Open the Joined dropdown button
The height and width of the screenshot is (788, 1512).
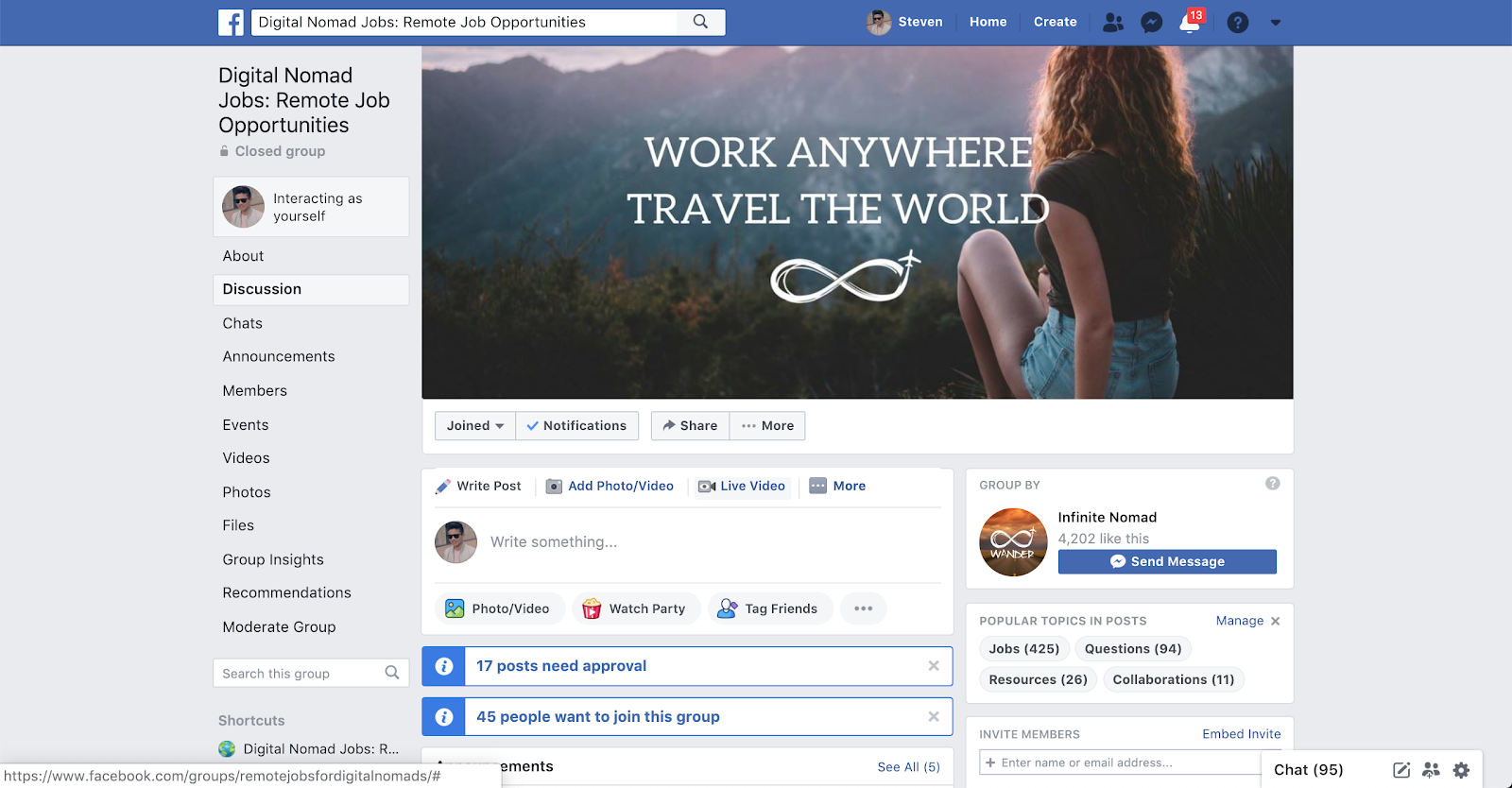(474, 425)
